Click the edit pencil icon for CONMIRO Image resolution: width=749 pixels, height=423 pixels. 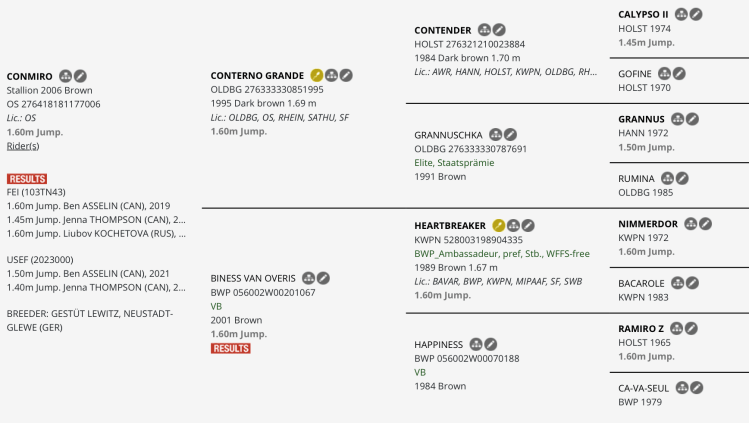[80, 76]
